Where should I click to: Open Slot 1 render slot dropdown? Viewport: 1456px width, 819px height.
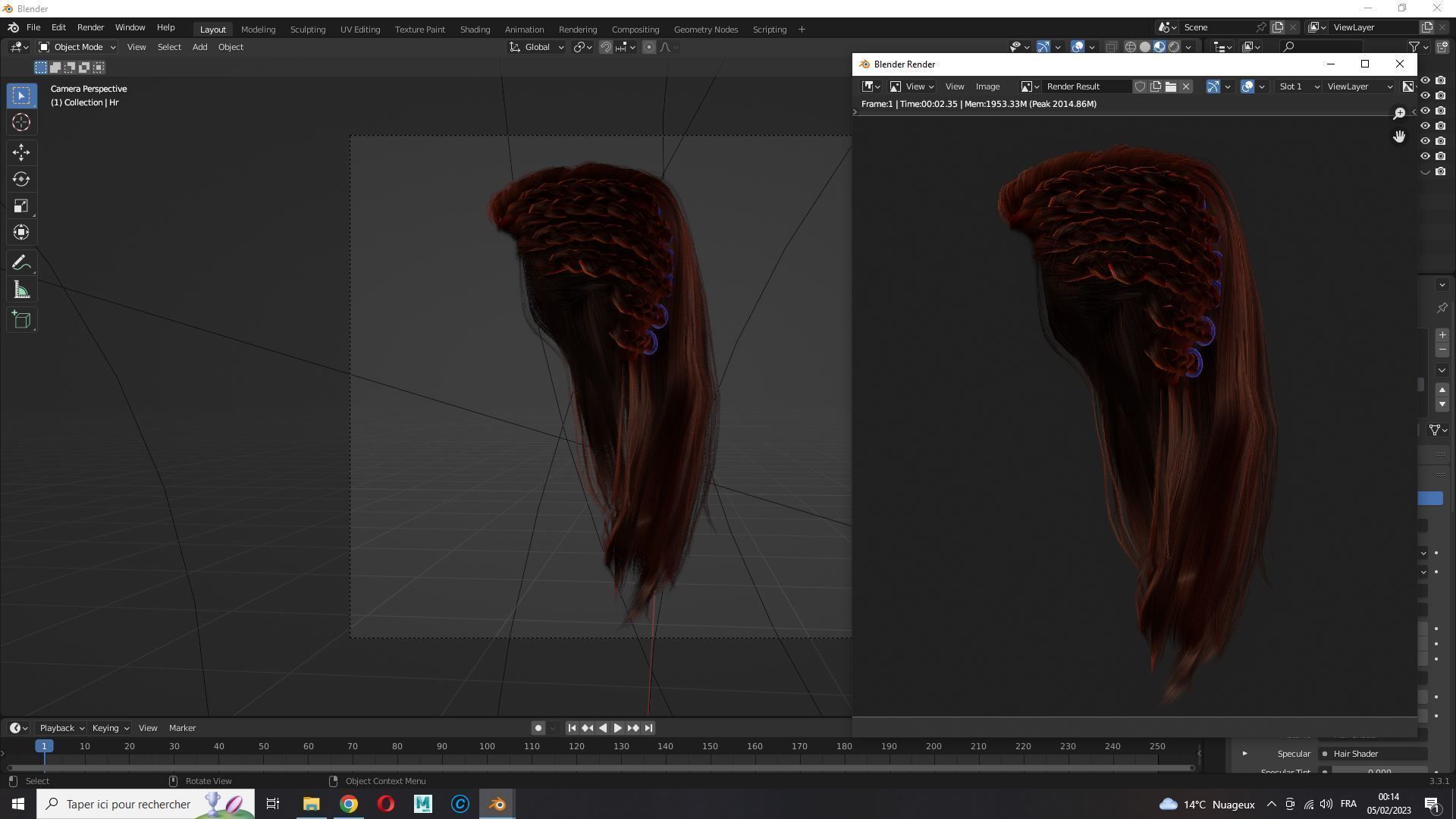tap(1298, 86)
